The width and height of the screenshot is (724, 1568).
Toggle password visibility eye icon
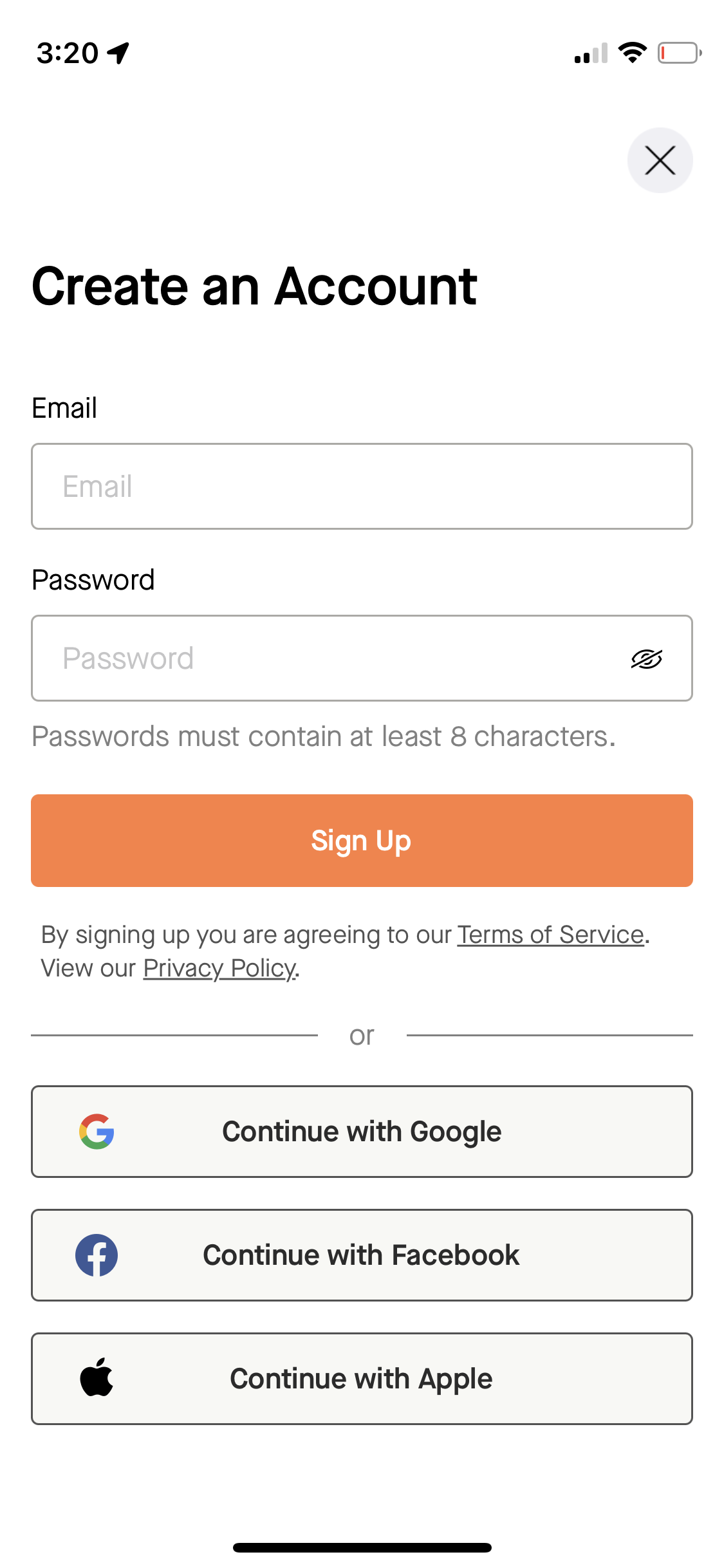[x=646, y=658]
